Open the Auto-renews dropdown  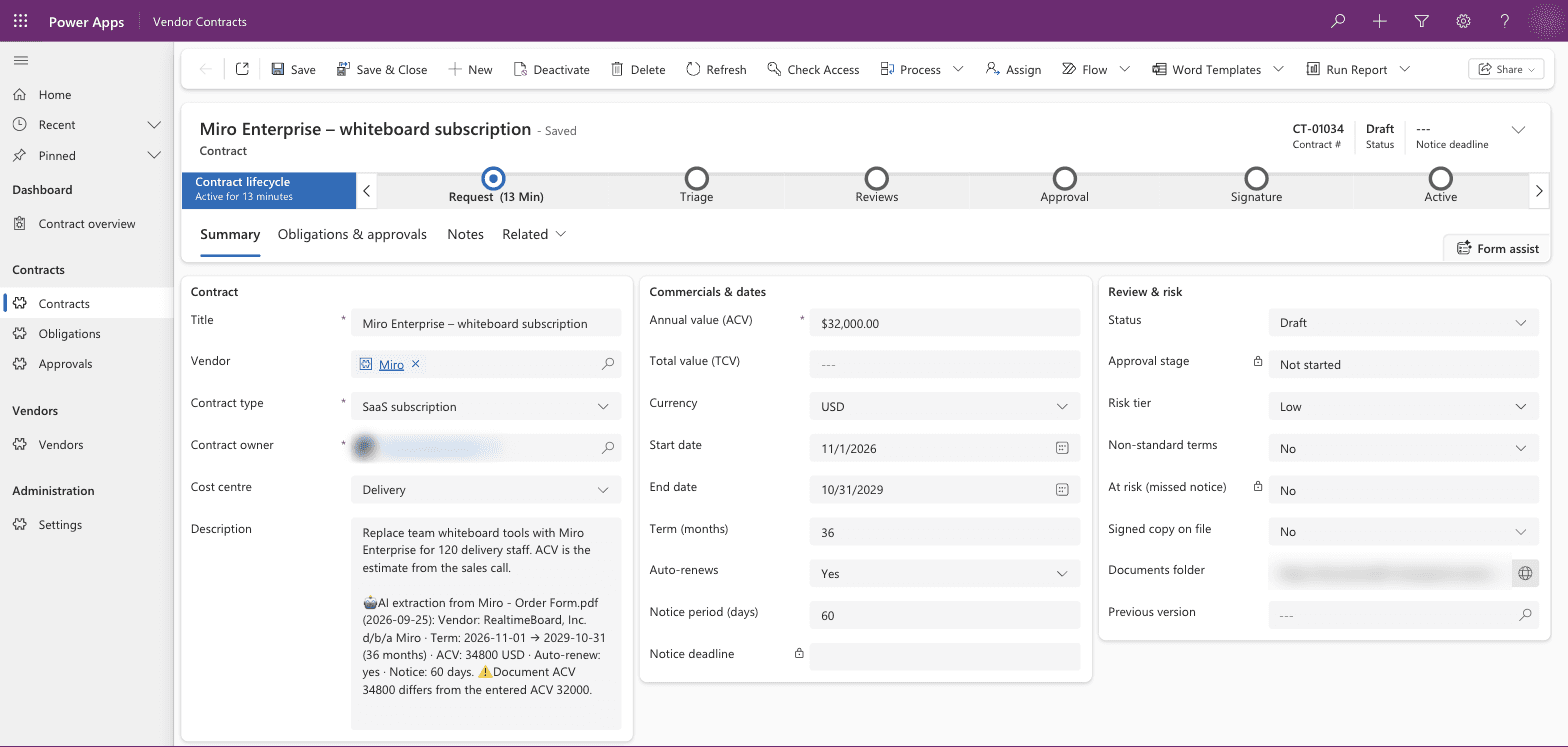click(x=945, y=574)
